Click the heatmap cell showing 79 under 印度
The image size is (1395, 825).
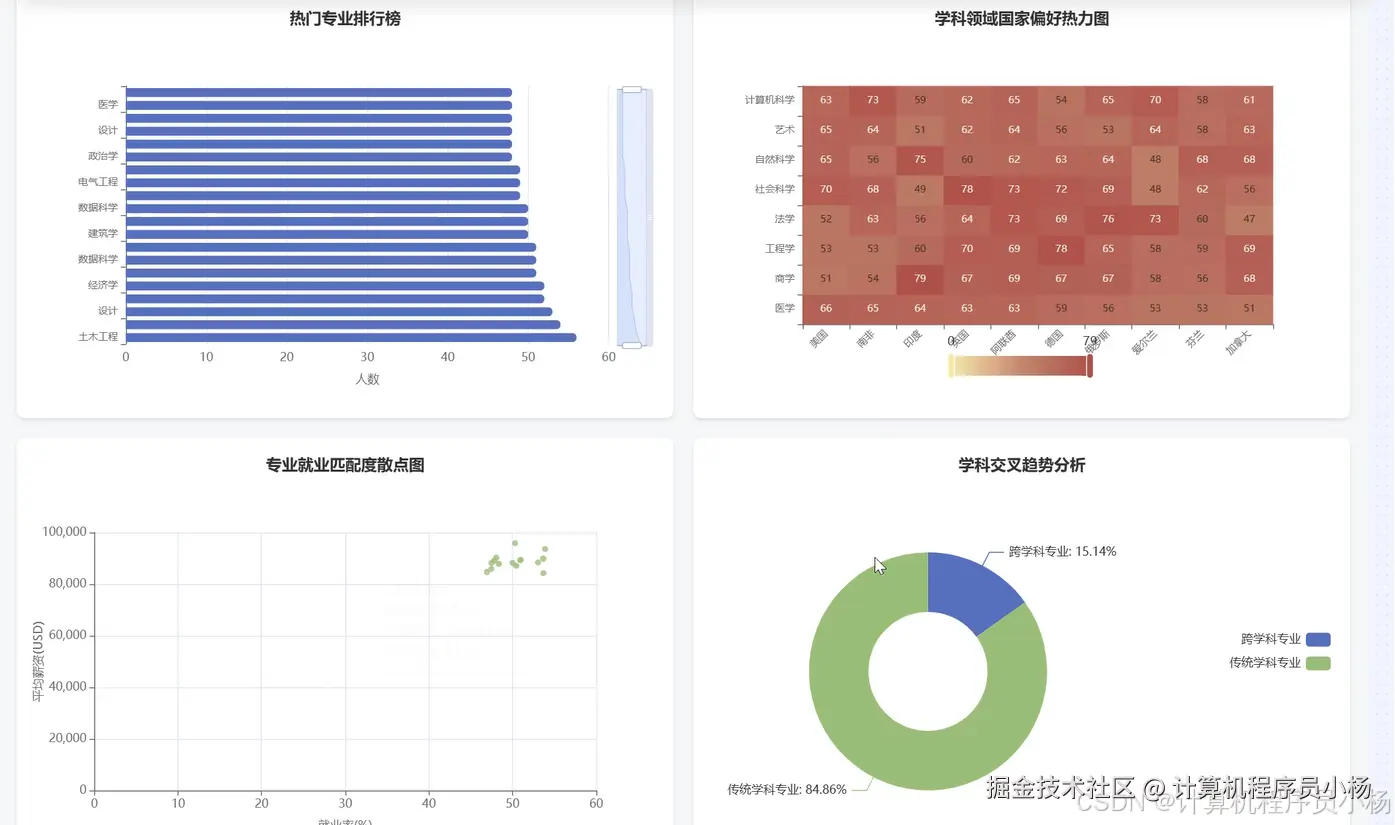click(x=919, y=278)
